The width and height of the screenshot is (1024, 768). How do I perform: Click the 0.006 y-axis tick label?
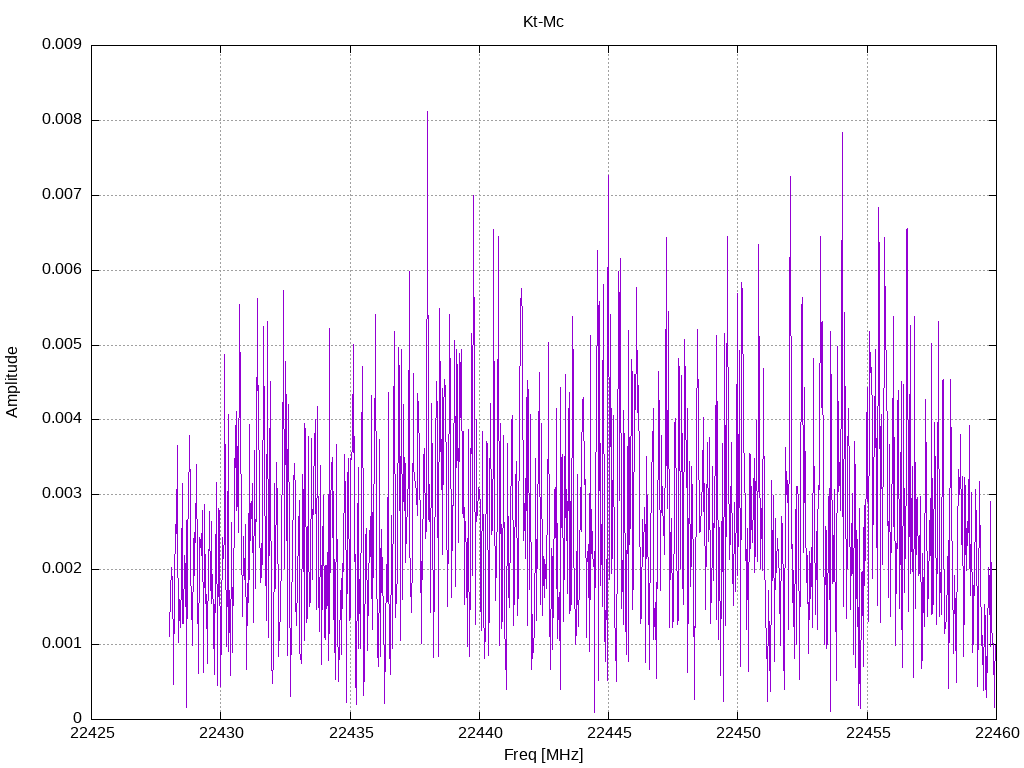click(62, 269)
